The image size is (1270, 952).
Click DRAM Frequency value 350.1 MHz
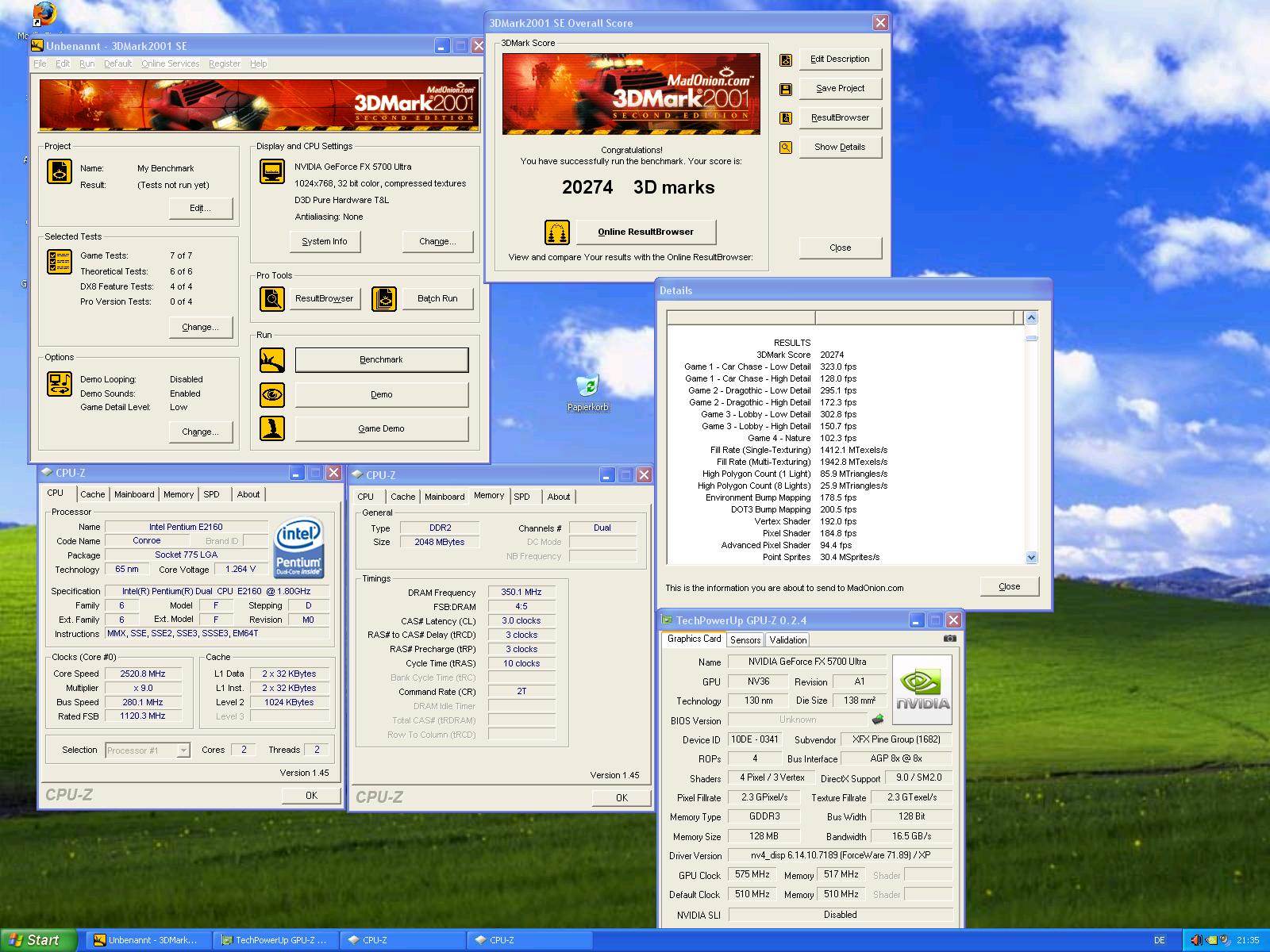(521, 592)
